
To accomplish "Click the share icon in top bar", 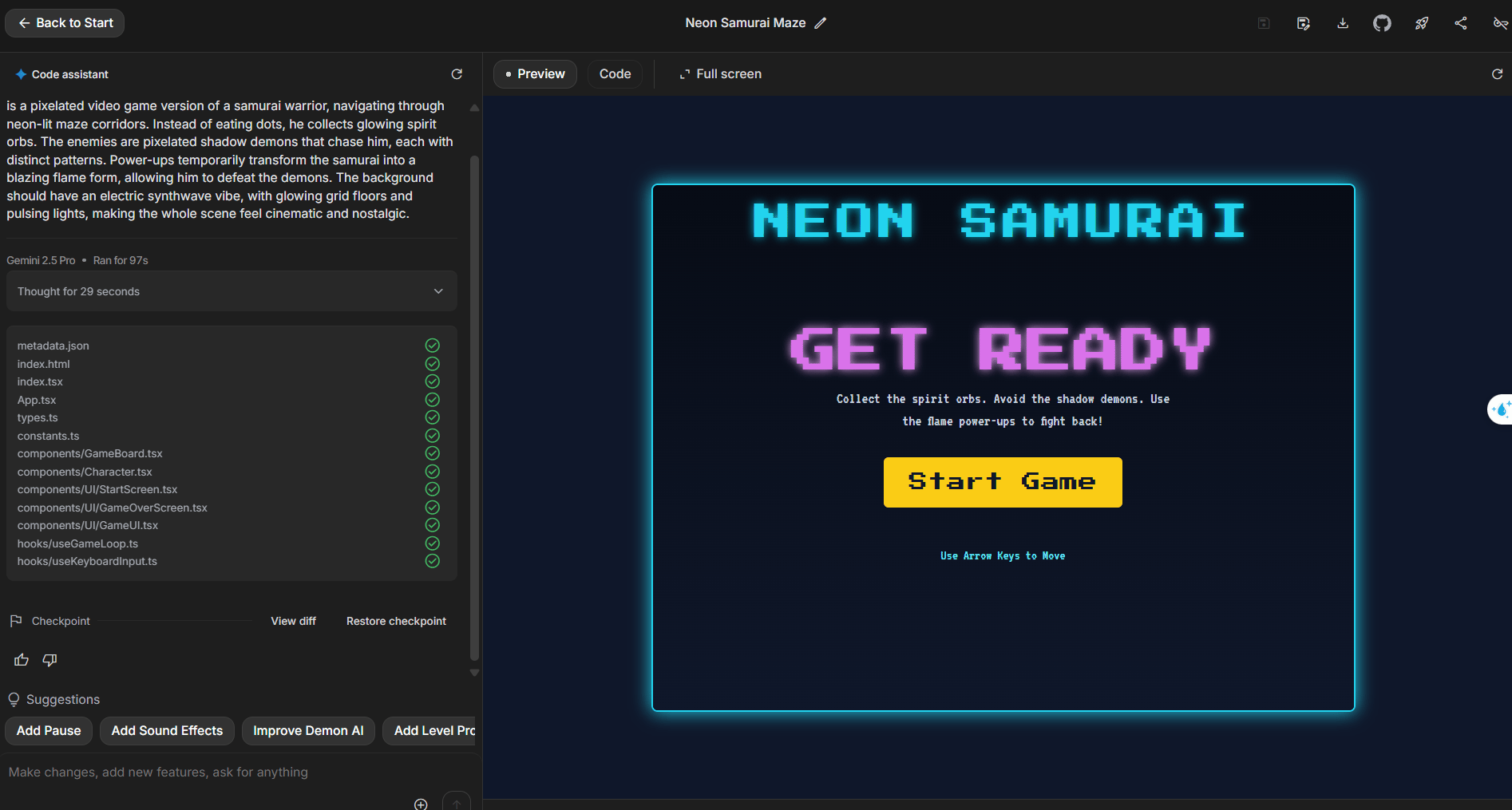I will tap(1461, 23).
